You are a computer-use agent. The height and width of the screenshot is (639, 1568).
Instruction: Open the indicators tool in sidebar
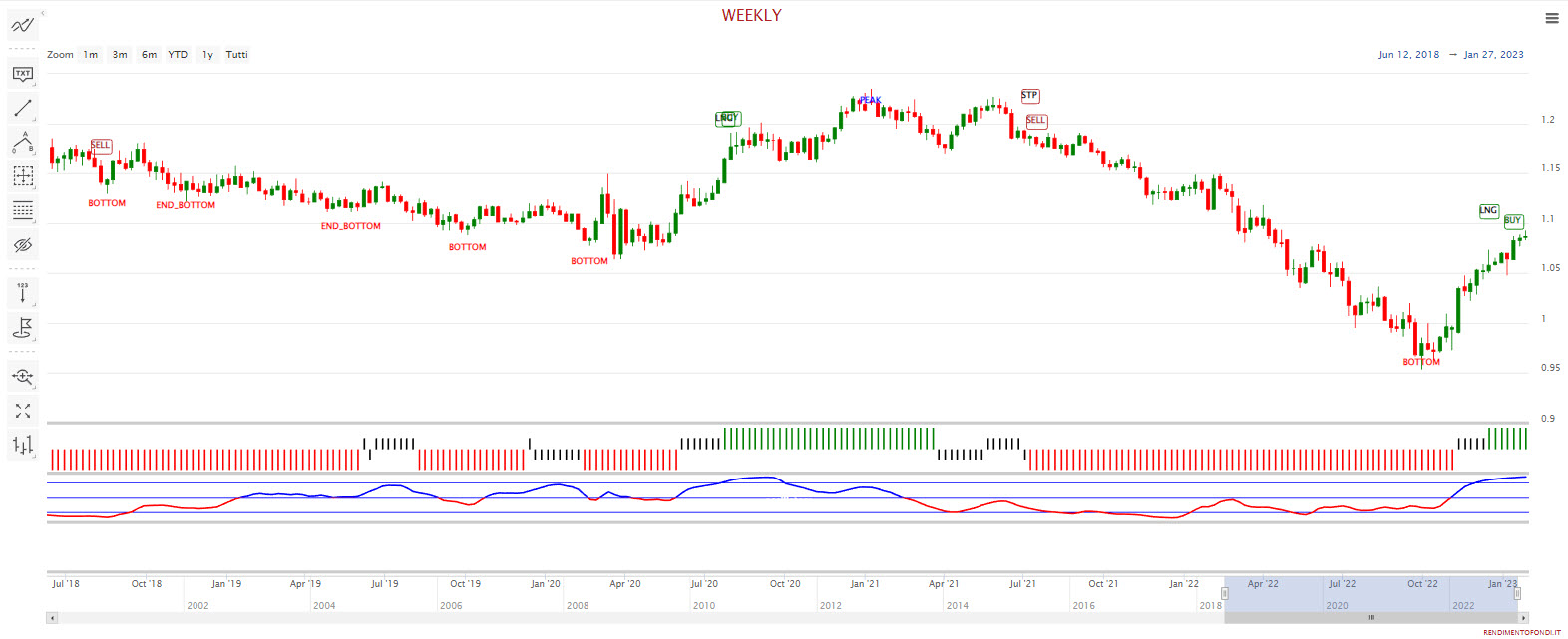tap(22, 24)
